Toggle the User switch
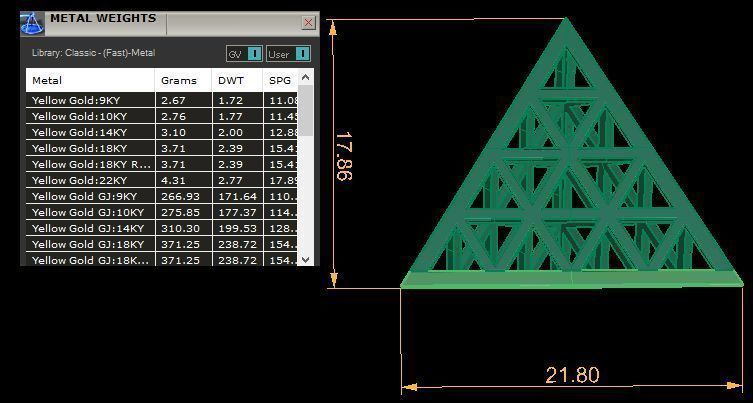This screenshot has width=753, height=403. click(289, 54)
